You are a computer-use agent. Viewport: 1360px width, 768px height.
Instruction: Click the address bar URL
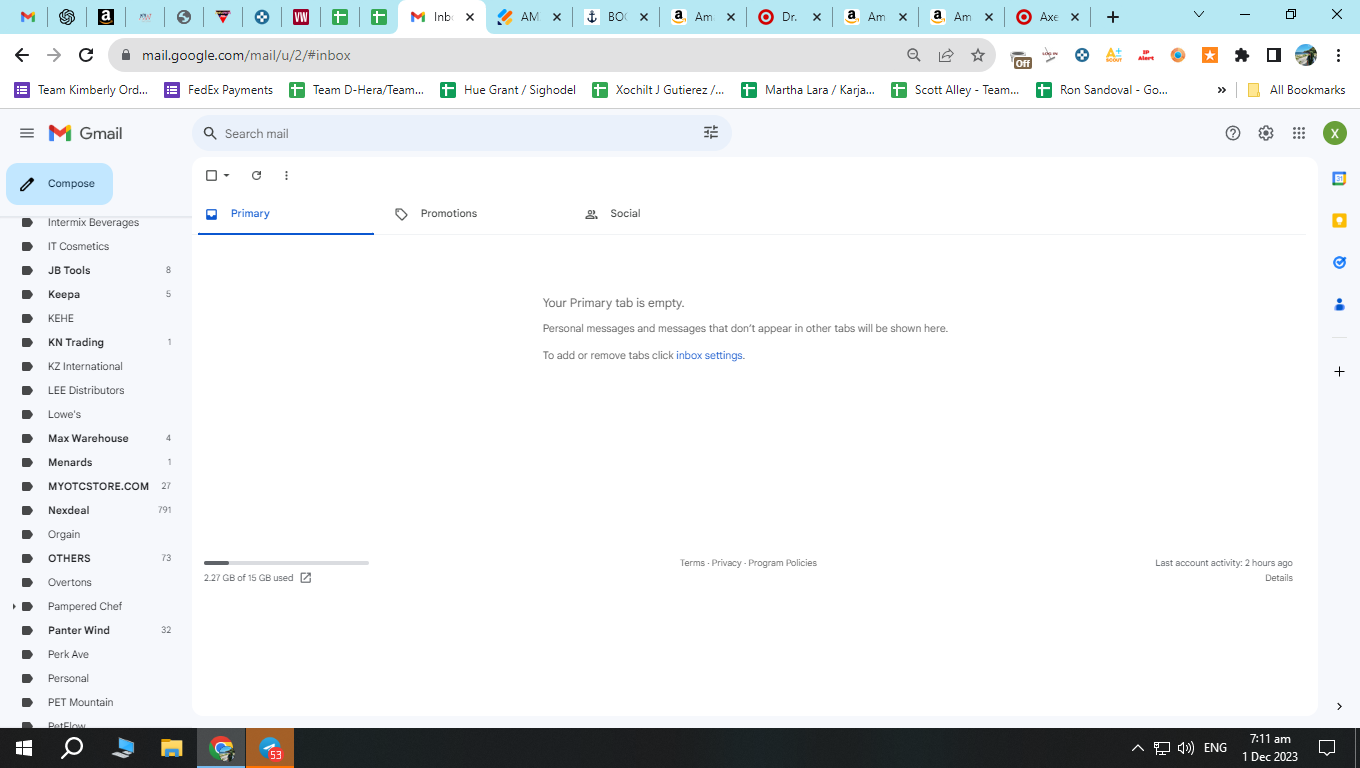(x=246, y=55)
